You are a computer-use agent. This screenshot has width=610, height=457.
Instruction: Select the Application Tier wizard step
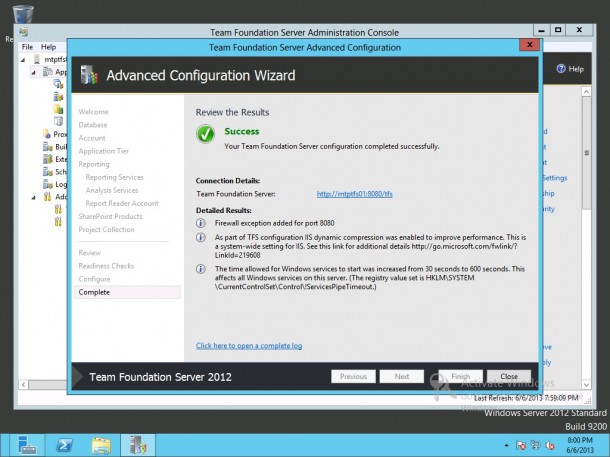pyautogui.click(x=103, y=151)
